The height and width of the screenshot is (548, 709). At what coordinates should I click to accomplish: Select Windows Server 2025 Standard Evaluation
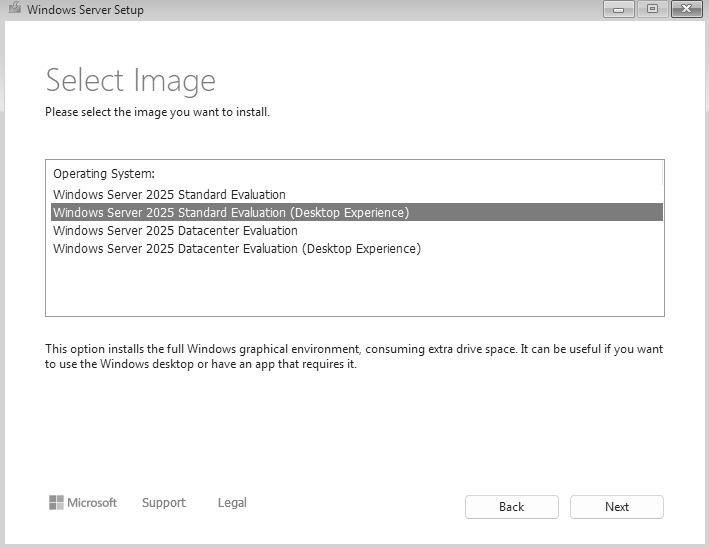click(357, 194)
